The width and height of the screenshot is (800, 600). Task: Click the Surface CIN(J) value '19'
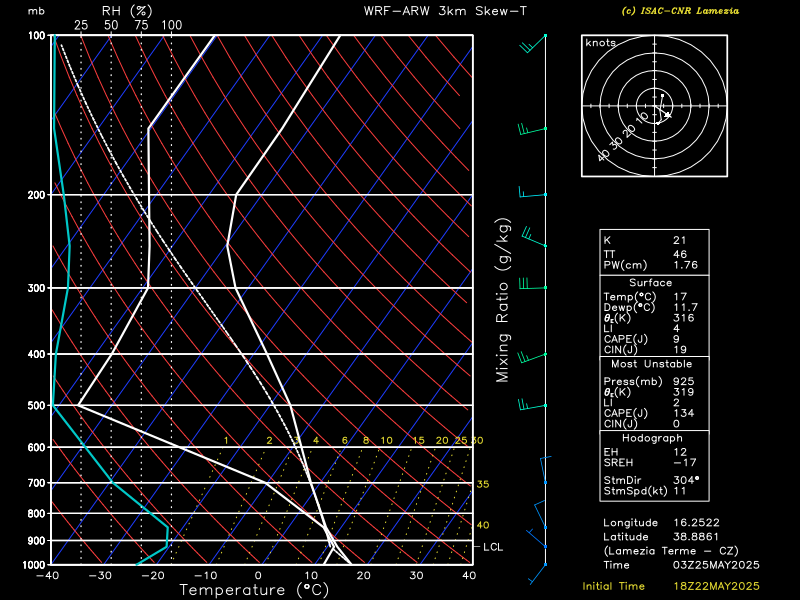(x=680, y=349)
